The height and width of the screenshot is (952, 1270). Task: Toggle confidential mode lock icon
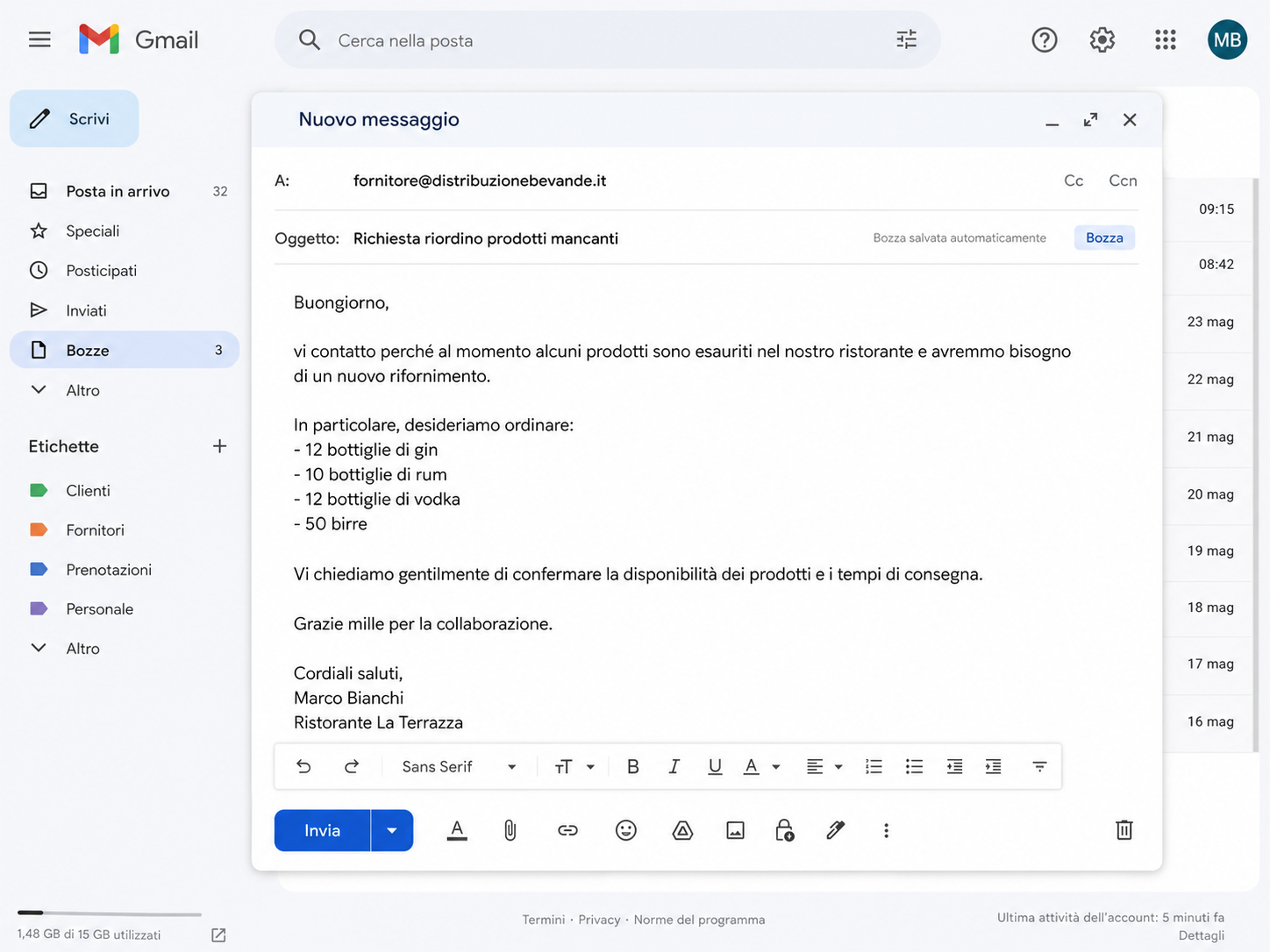tap(784, 830)
